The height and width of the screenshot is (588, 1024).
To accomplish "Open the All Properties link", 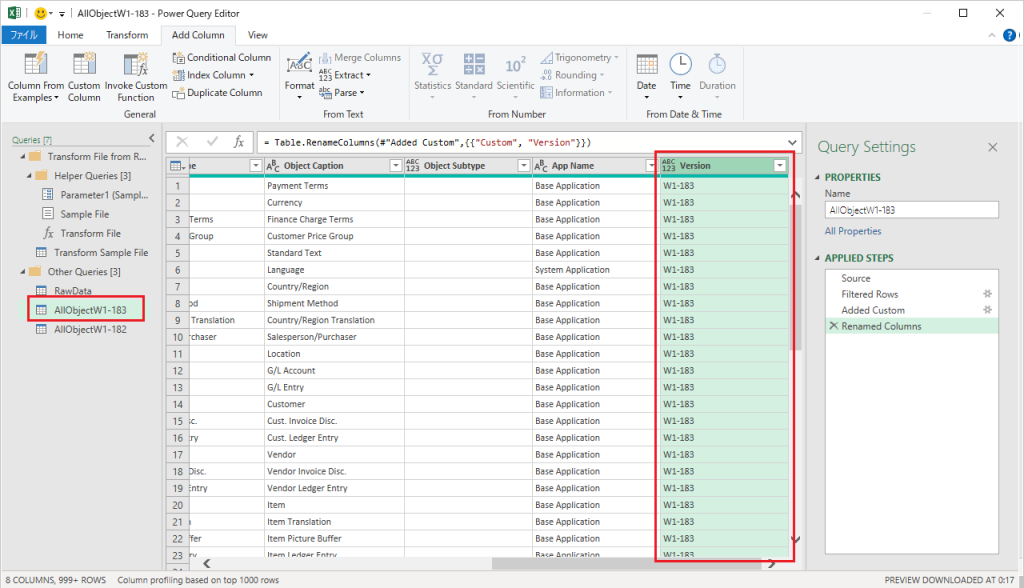I will coord(853,231).
